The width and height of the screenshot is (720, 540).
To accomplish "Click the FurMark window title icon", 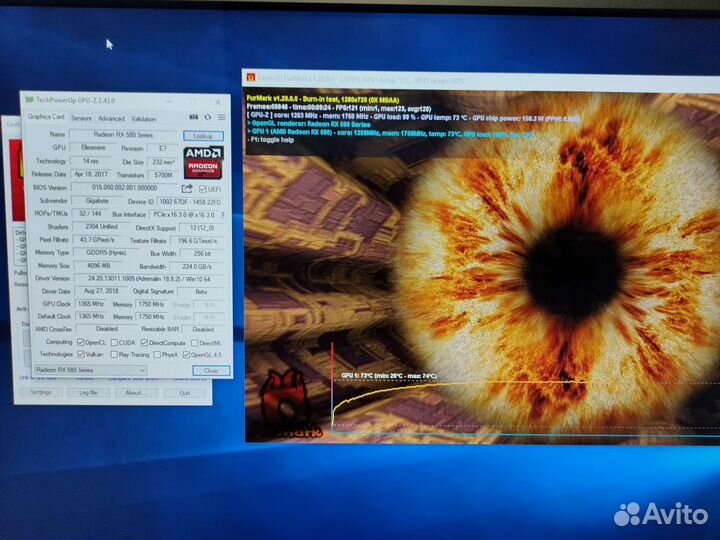I will pos(251,77).
